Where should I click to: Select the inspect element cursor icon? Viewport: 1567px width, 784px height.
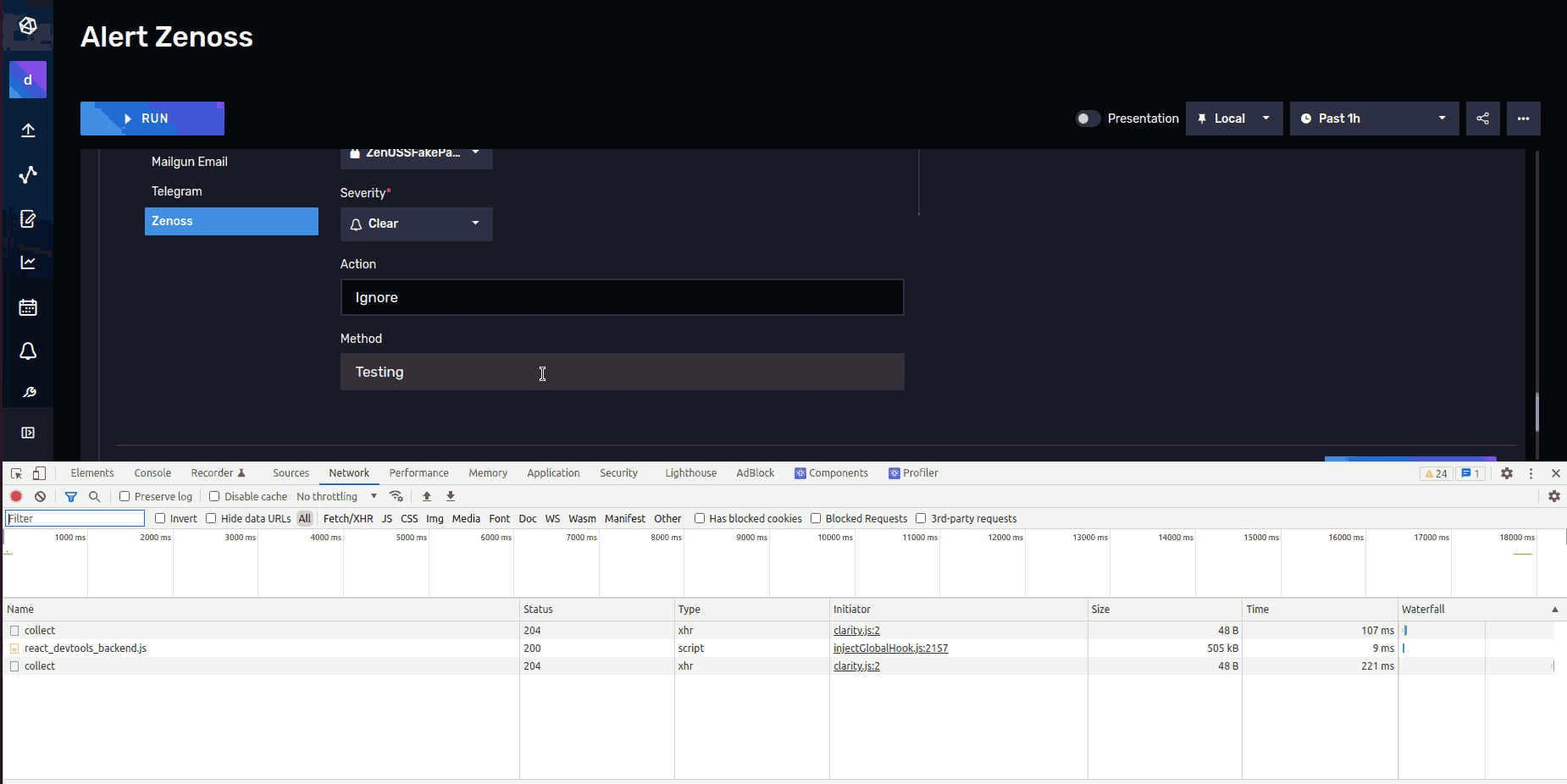pos(14,472)
